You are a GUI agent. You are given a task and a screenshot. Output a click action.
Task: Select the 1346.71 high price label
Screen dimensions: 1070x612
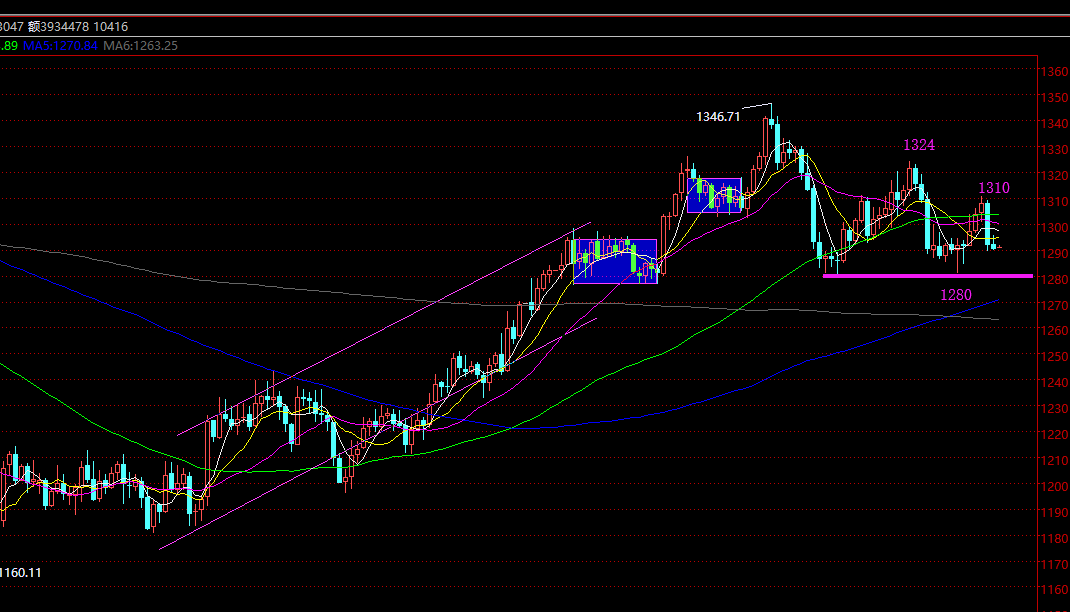click(718, 117)
